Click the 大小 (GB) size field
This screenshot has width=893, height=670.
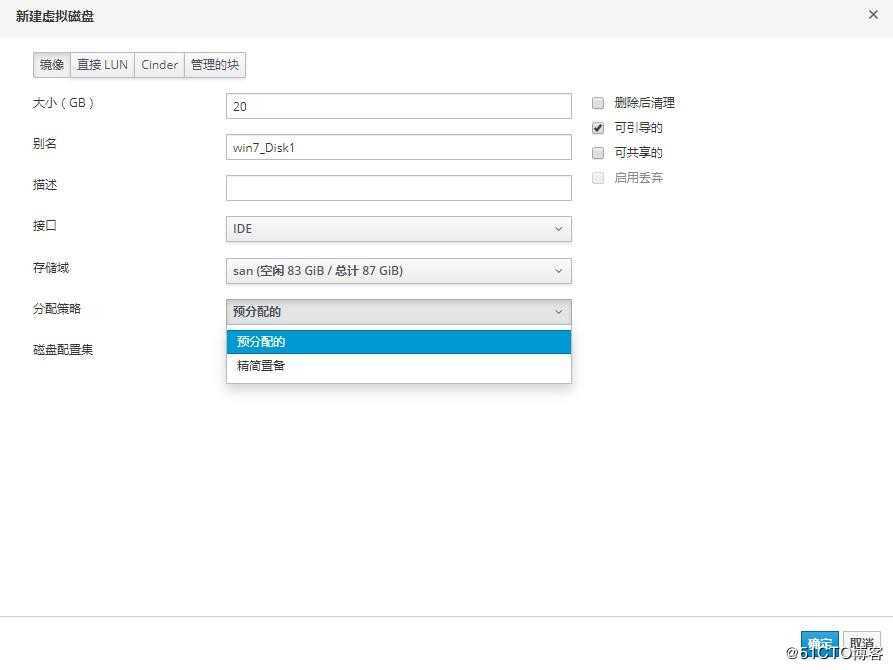(399, 106)
